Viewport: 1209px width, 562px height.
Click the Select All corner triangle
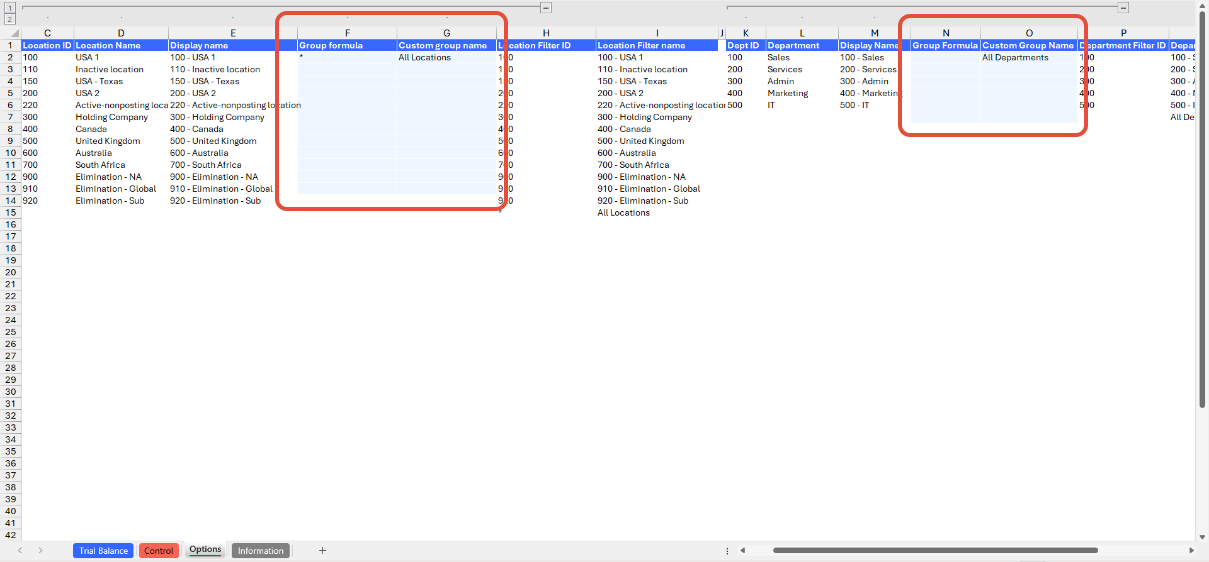point(10,33)
